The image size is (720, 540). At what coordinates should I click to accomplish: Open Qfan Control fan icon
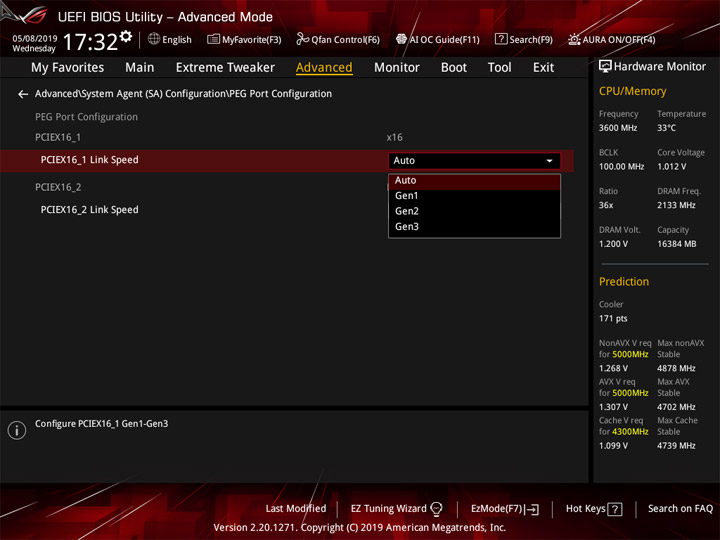[302, 39]
